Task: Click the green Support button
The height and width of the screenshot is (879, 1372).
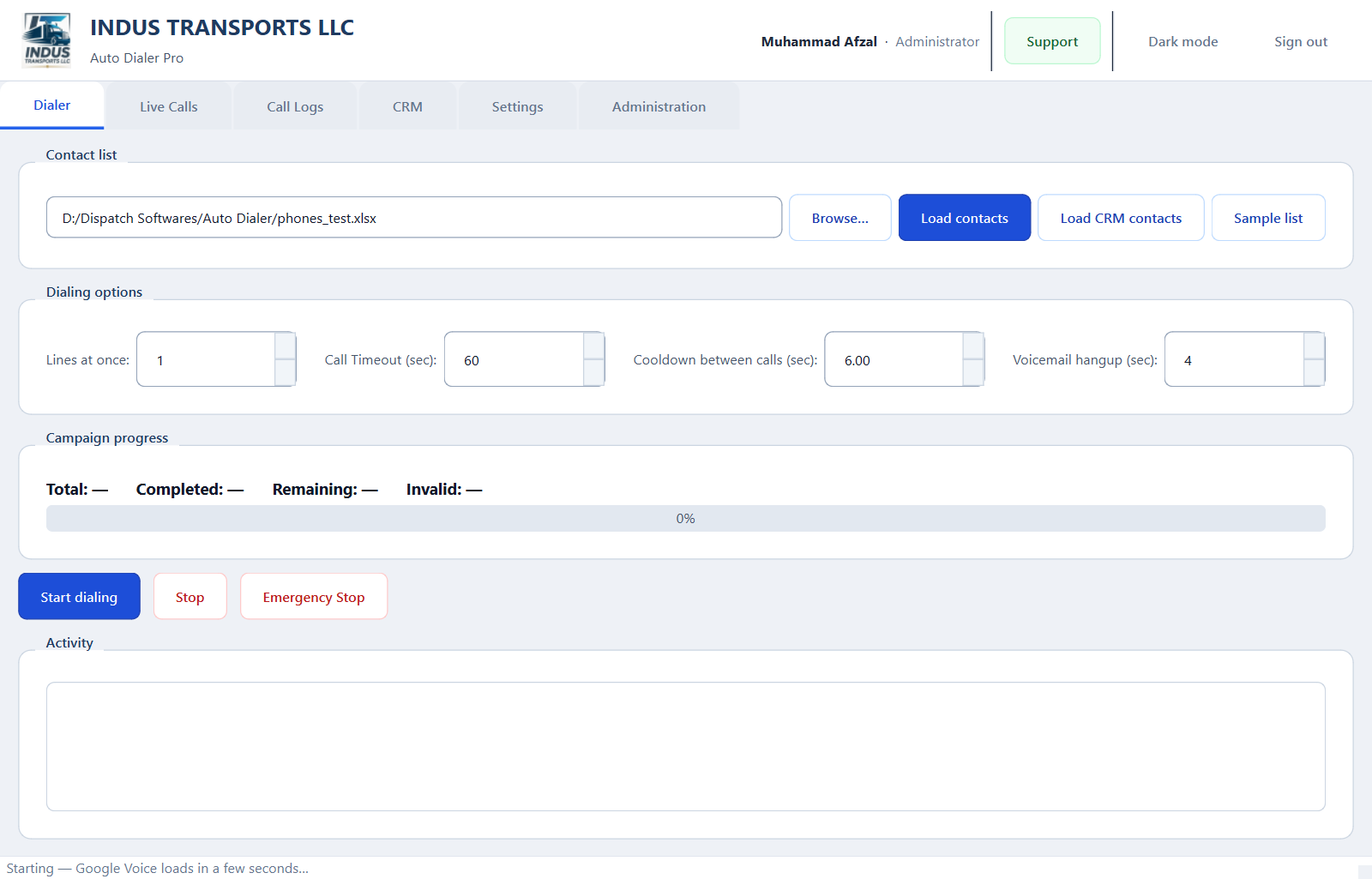Action: (x=1052, y=41)
